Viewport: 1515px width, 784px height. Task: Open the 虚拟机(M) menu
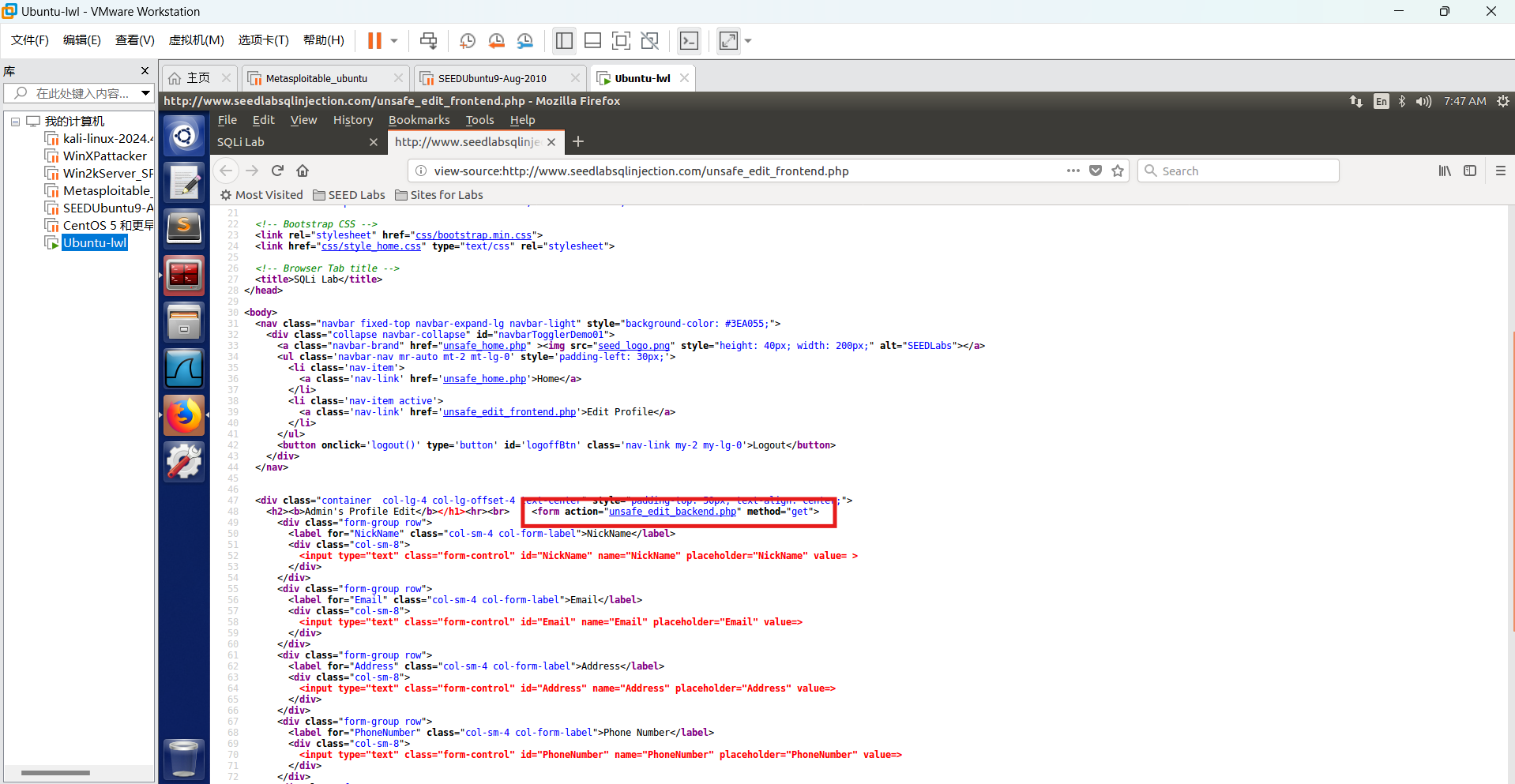(x=196, y=40)
